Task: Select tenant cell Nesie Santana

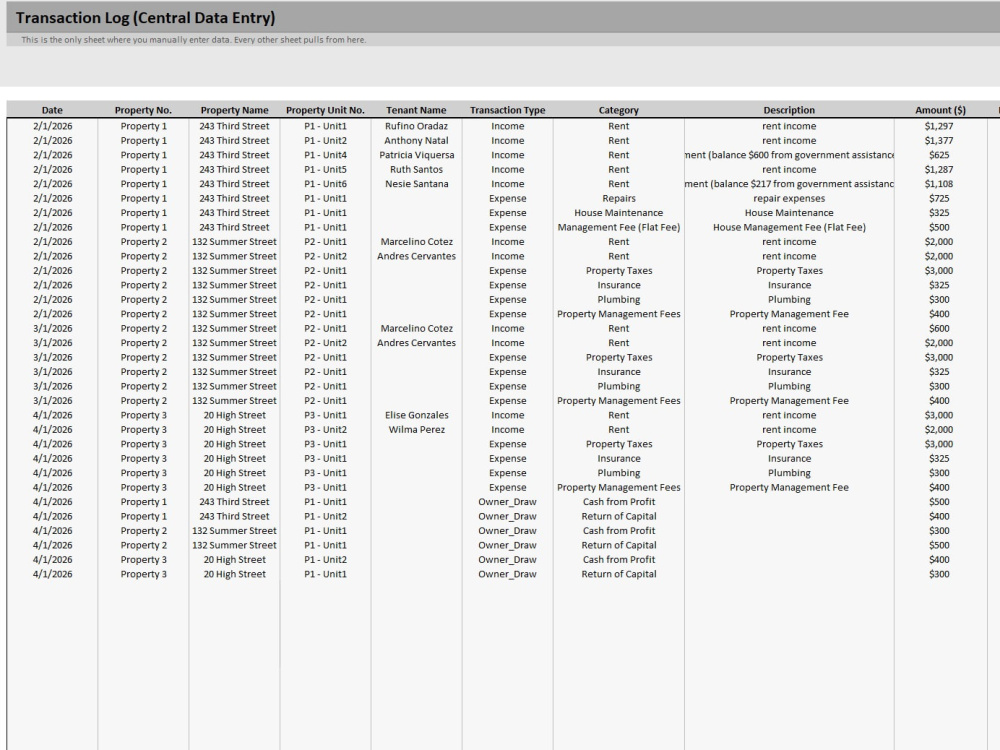Action: pyautogui.click(x=416, y=184)
